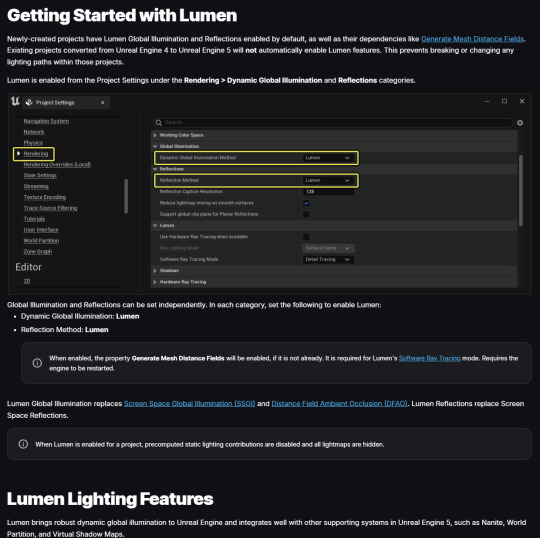Click the info icon in Mesh Distance Fields note
Screen dimensions: 540x538
click(x=37, y=363)
